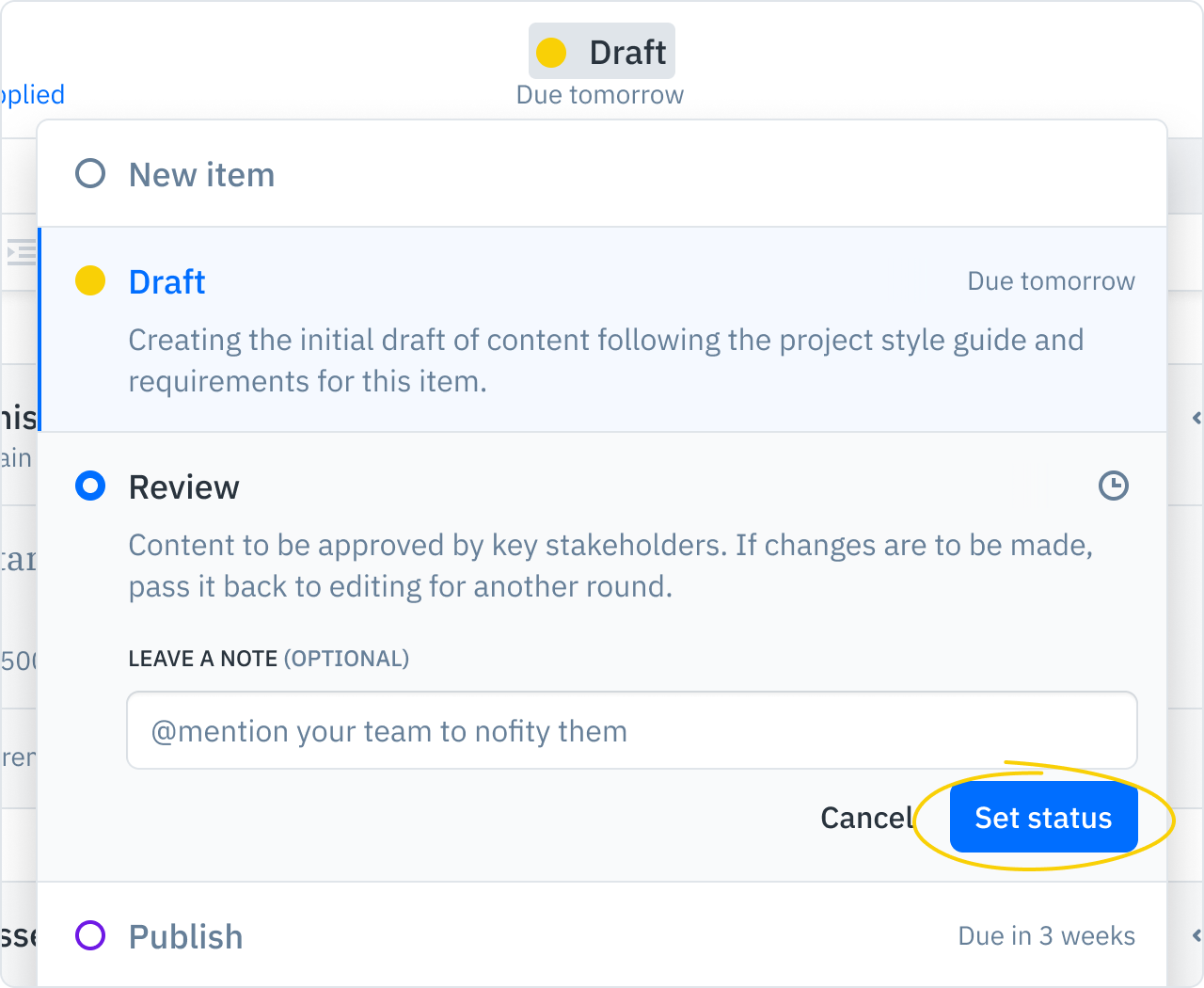
Task: Select the Draft status yellow radio
Action: [x=90, y=280]
